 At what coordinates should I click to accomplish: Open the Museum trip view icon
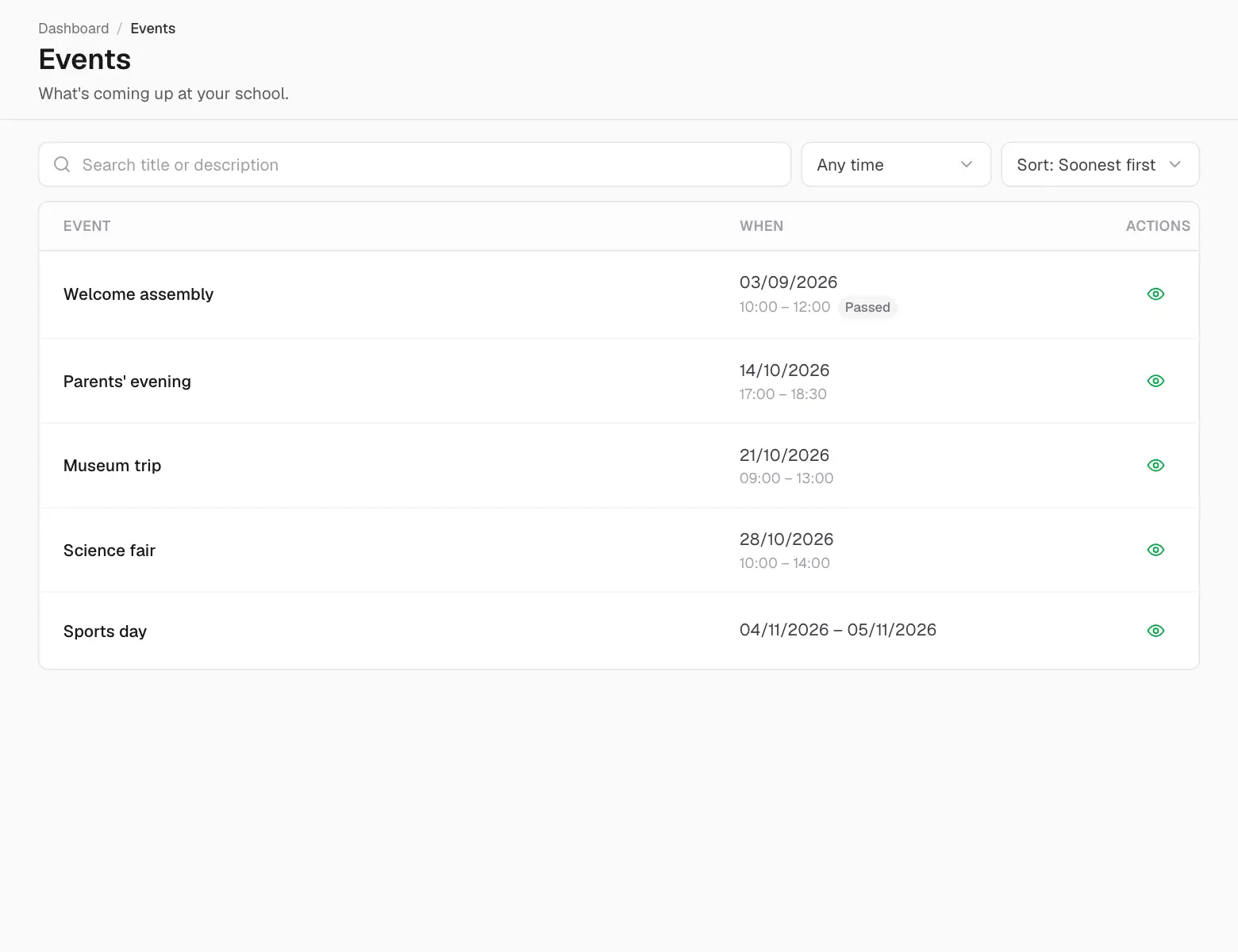click(1155, 466)
